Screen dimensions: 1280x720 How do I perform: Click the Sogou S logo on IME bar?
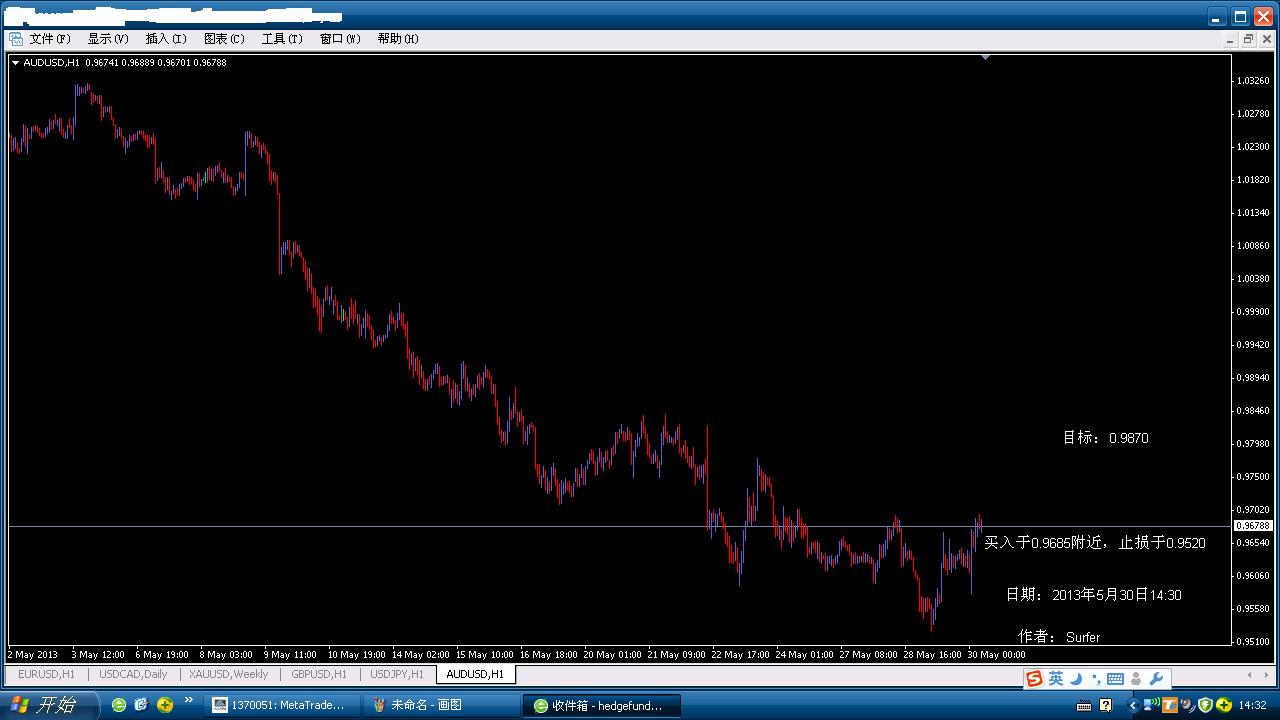point(1034,679)
